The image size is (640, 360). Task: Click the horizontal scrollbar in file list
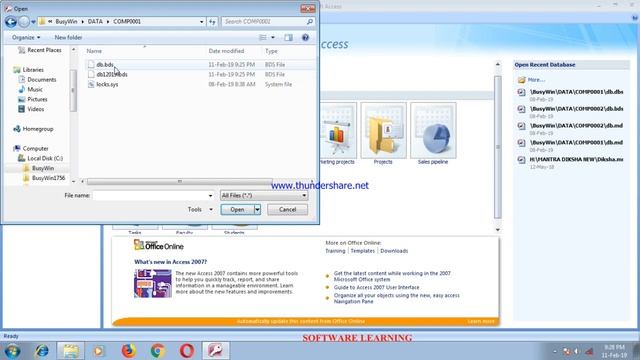tap(180, 181)
